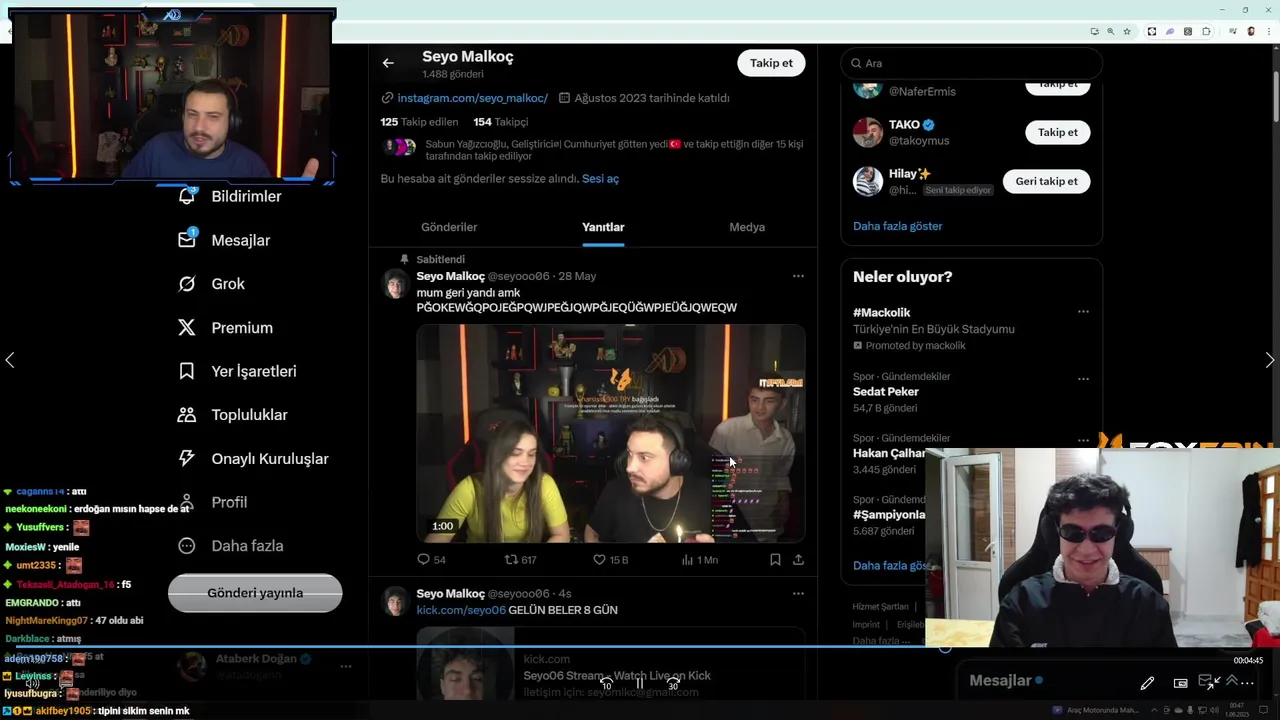Screen dimensions: 1280x720
Task: Play the pinned tweet video thumbnail
Action: pyautogui.click(x=610, y=433)
